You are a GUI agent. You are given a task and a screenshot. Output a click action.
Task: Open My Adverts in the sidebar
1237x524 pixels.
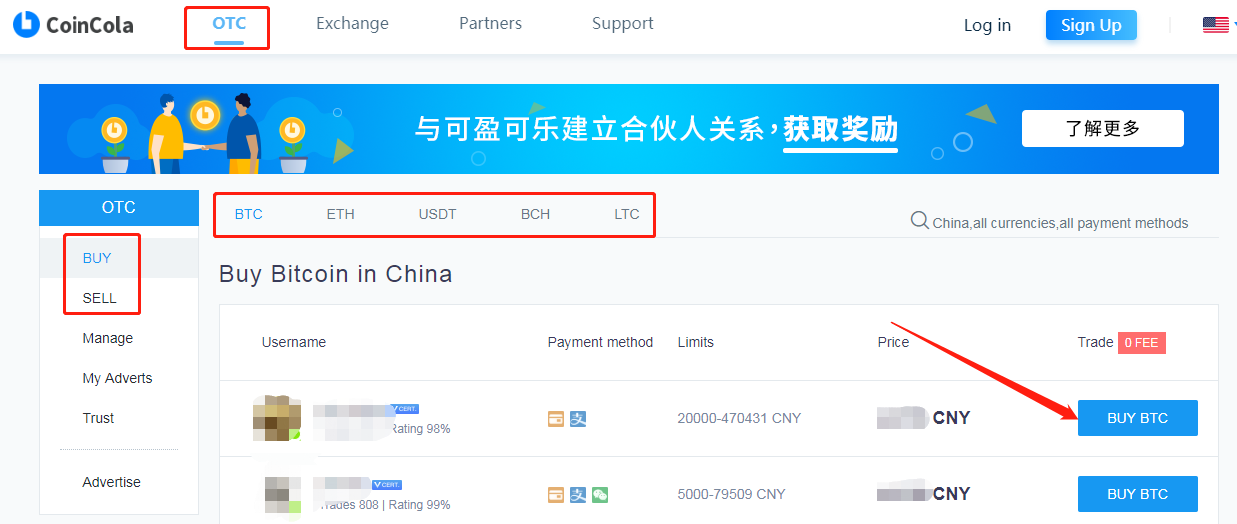[x=117, y=378]
